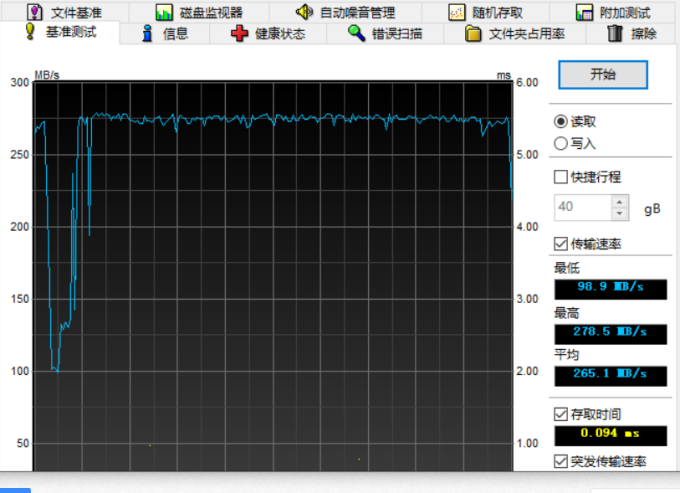
Task: Click the blue Info icon
Action: click(x=148, y=34)
